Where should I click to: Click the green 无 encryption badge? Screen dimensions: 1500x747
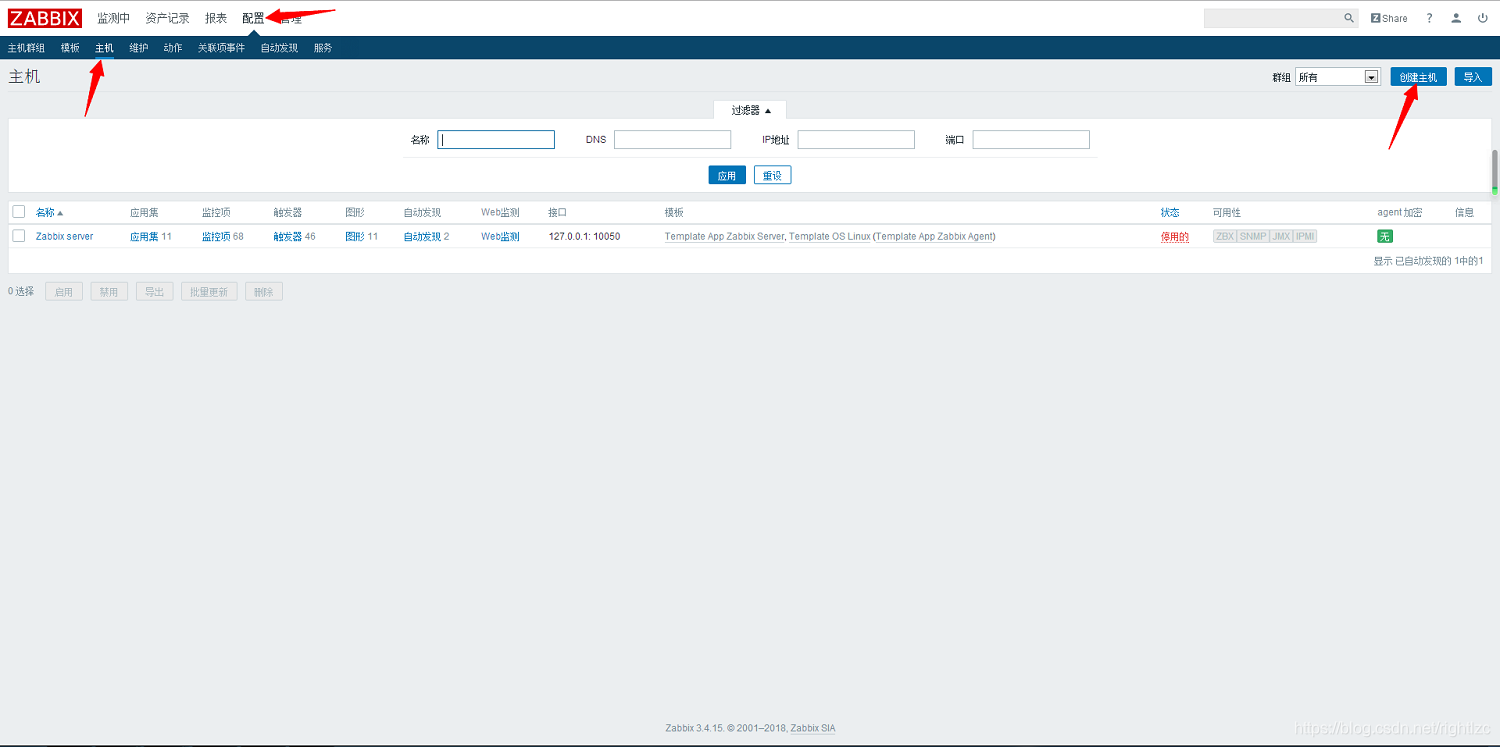click(1385, 237)
